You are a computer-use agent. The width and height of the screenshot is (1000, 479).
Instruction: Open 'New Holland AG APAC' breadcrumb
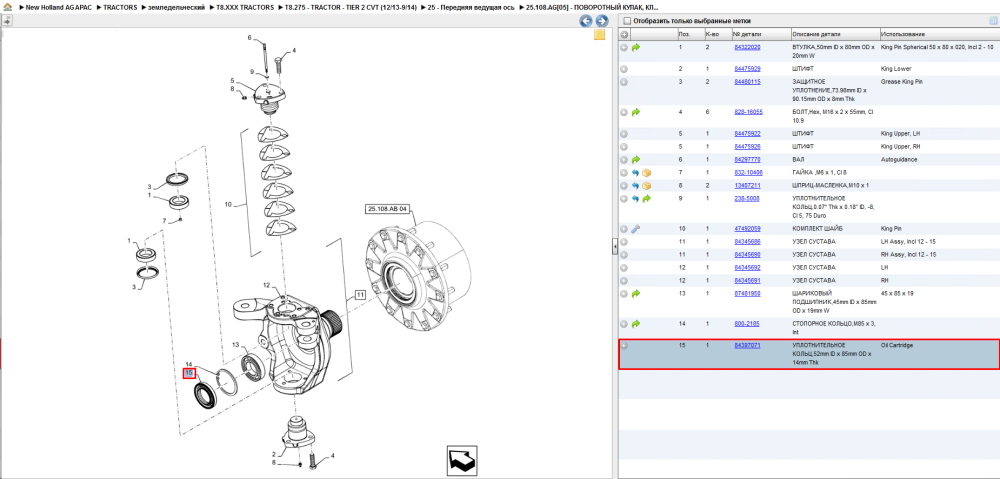58,7
